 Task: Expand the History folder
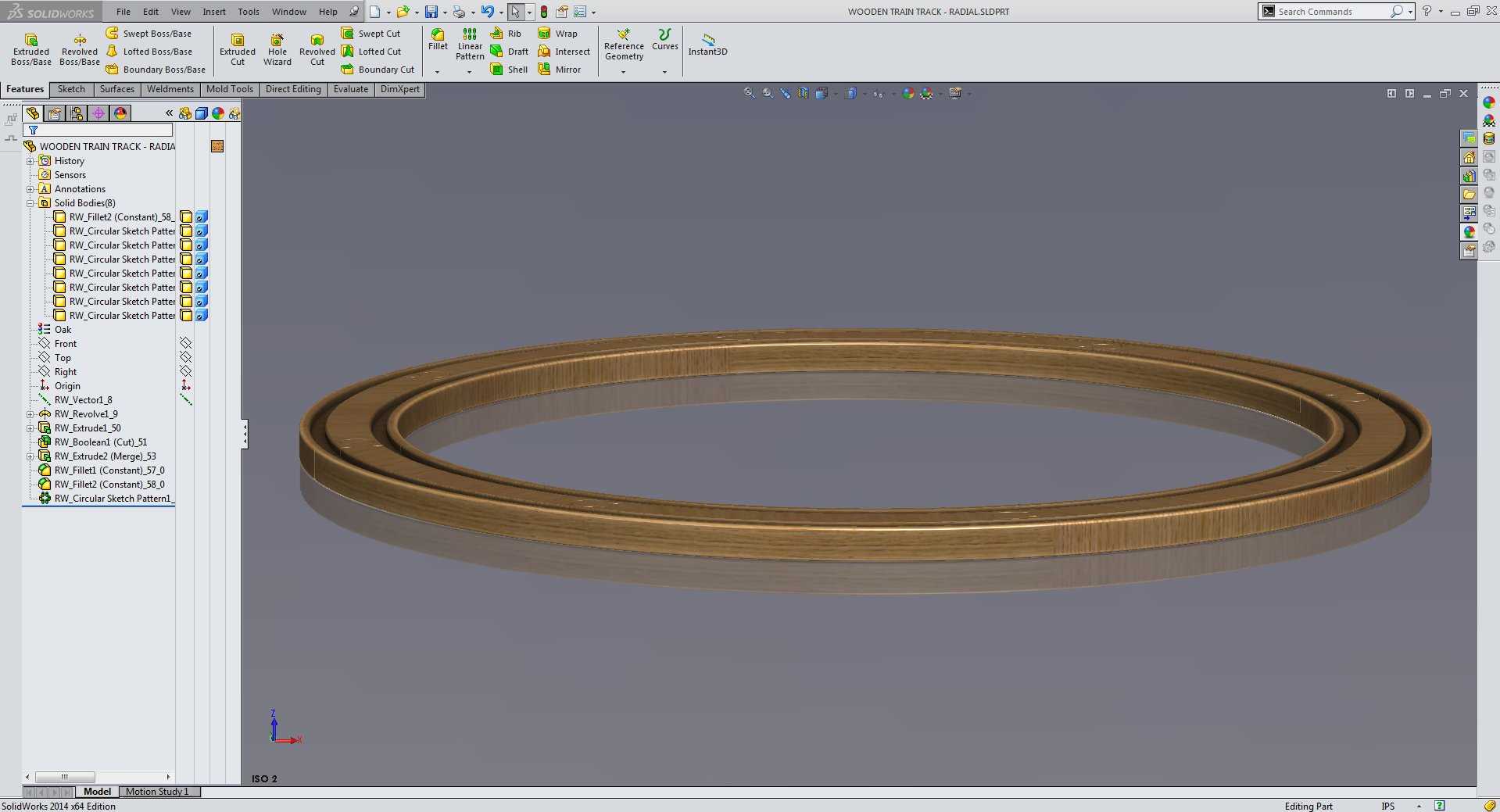tap(30, 161)
